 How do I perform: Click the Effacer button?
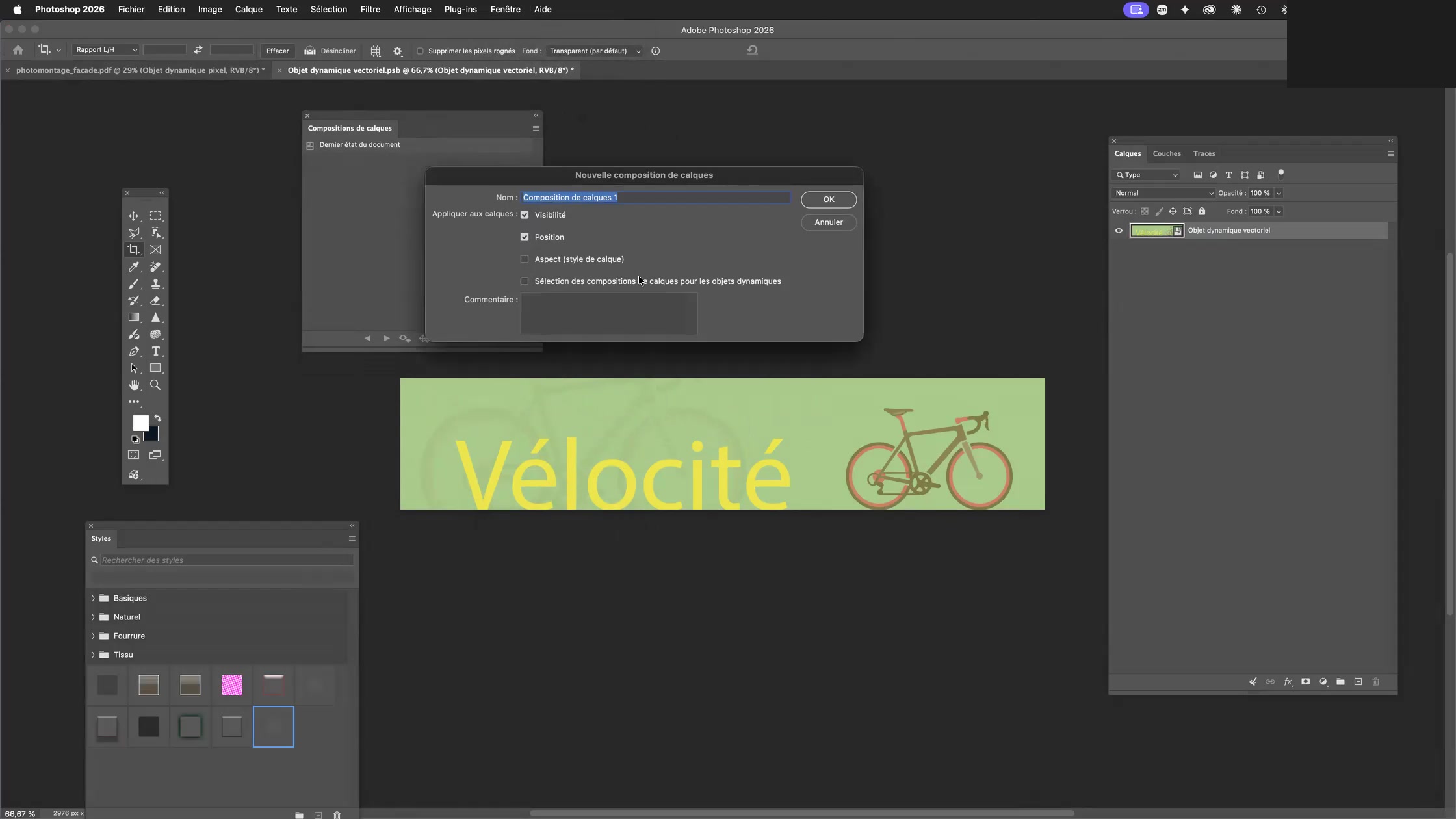(x=278, y=51)
